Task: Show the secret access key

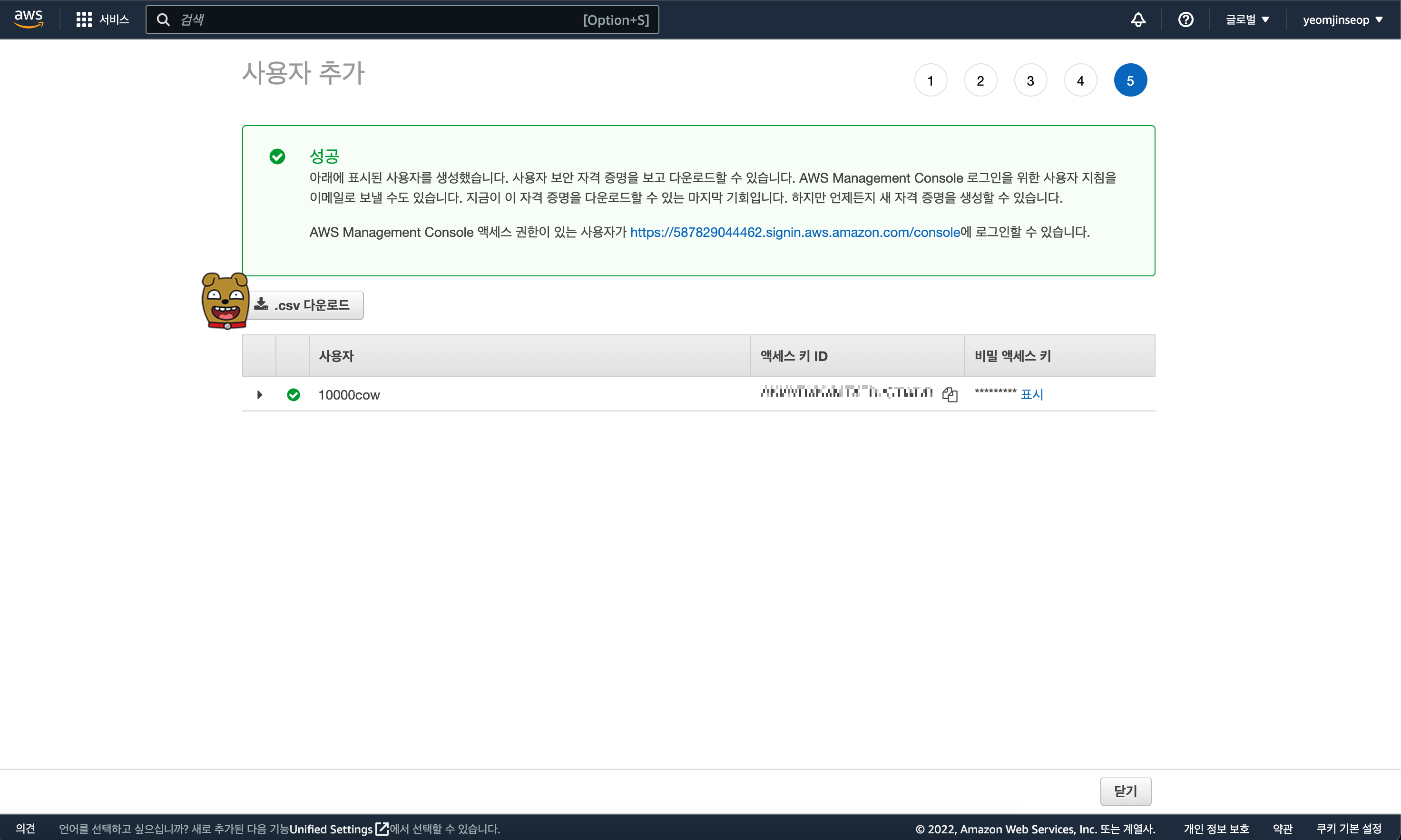Action: (1031, 394)
